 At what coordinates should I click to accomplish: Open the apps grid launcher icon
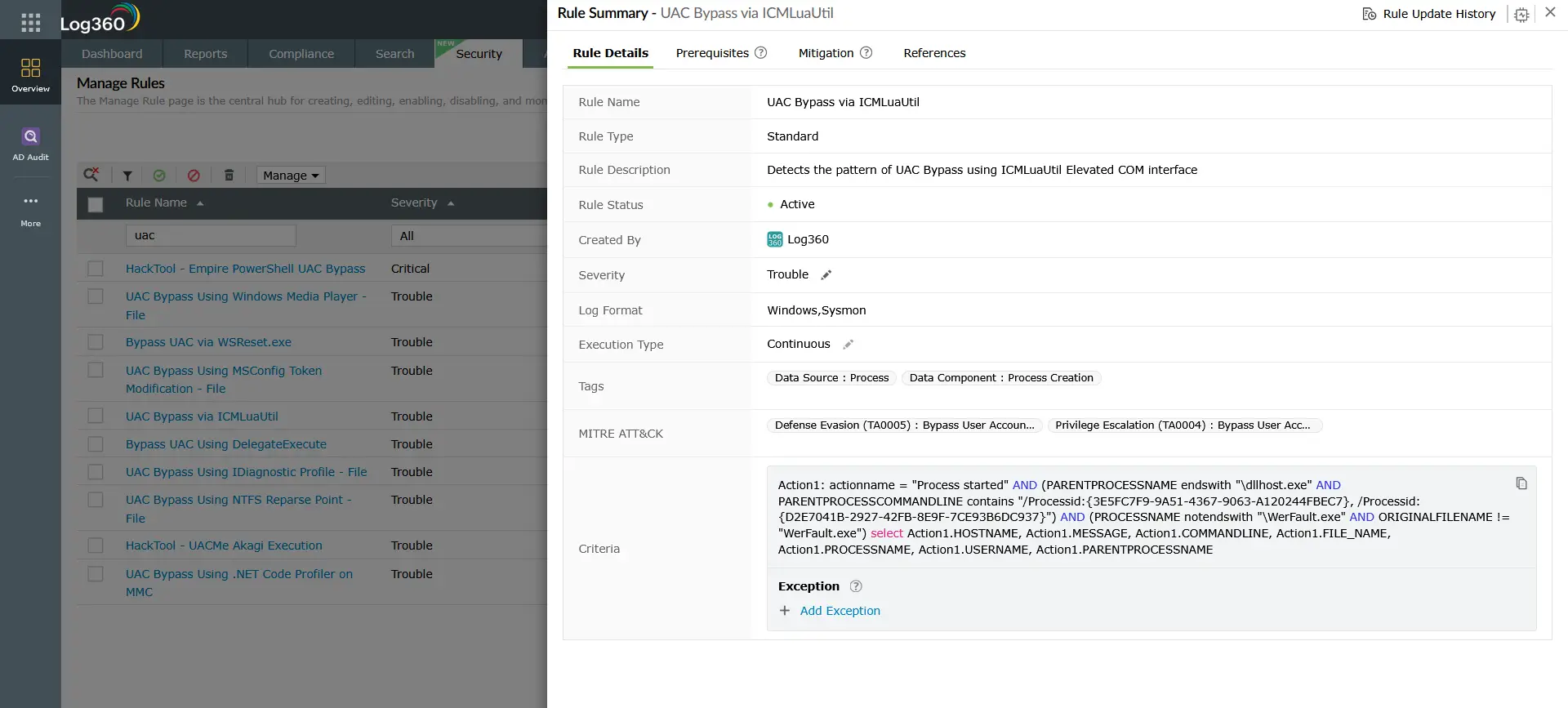tap(30, 22)
